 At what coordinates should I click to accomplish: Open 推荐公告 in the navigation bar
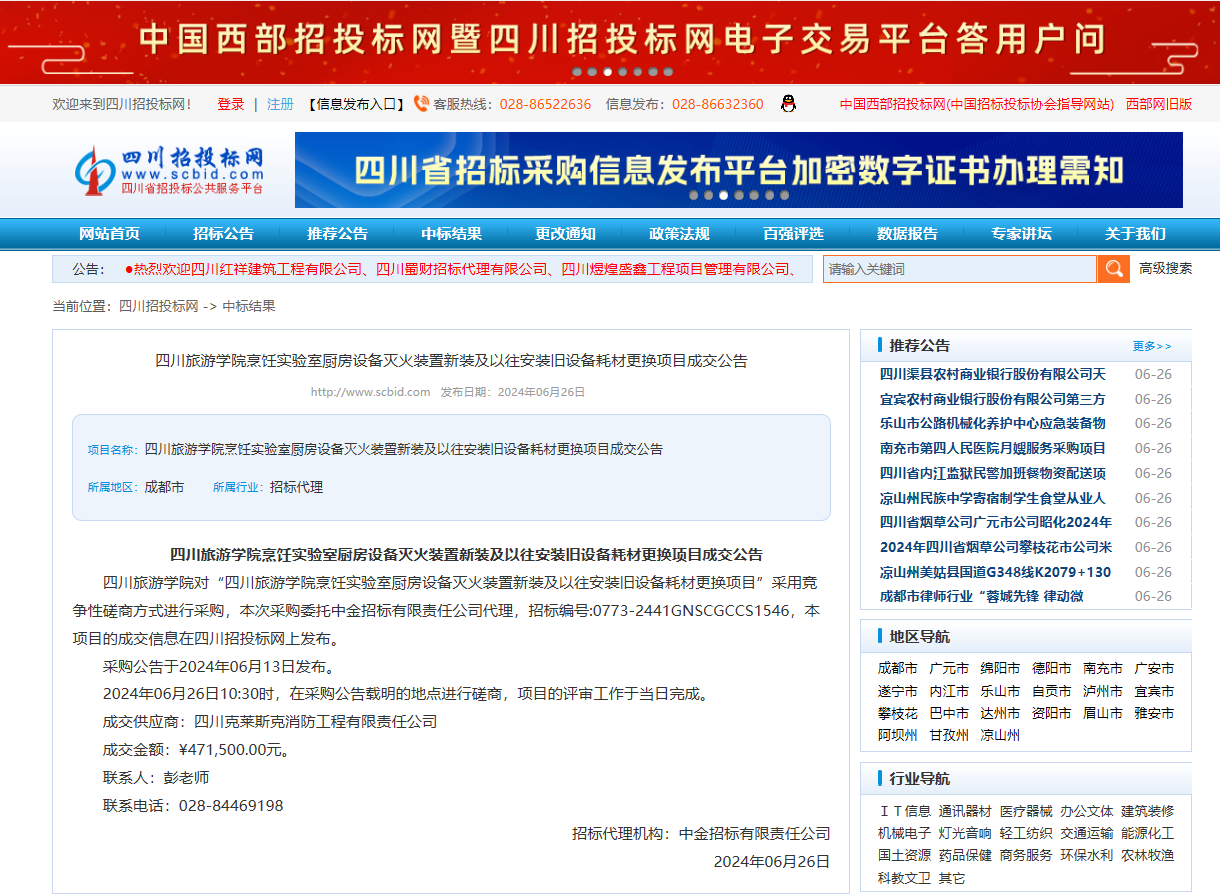[338, 234]
